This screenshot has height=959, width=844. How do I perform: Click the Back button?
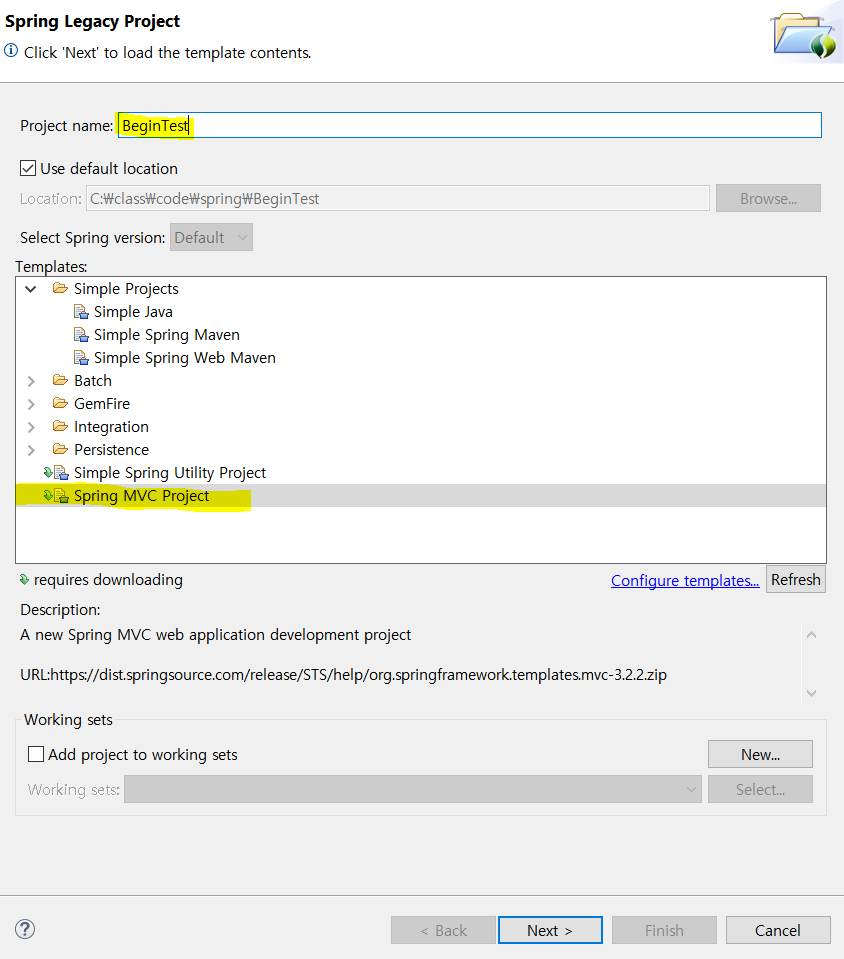point(443,930)
